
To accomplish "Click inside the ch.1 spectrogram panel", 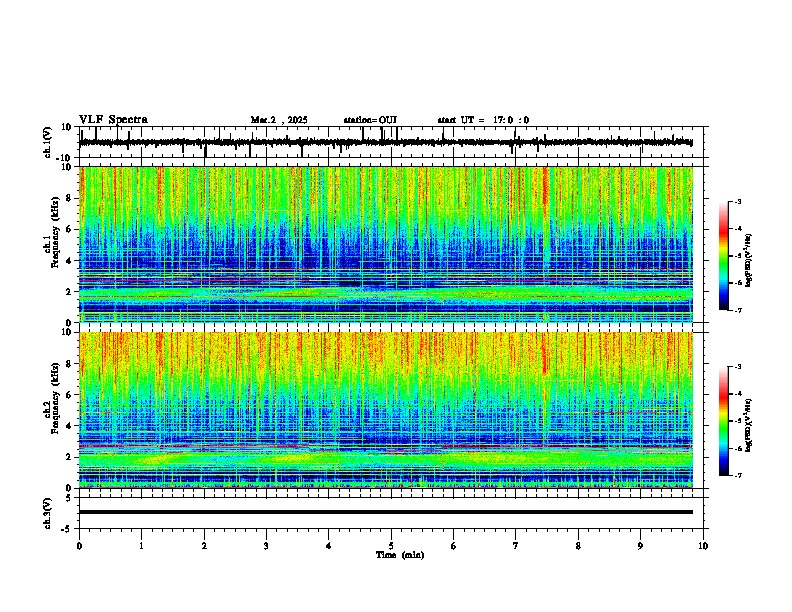I will point(386,244).
